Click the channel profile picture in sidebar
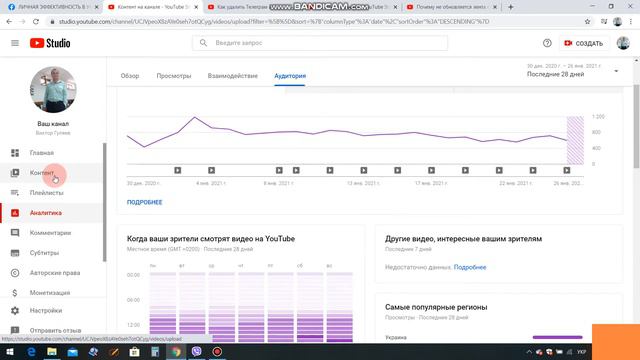Screen dimensions: 640x360 click(x=53, y=90)
